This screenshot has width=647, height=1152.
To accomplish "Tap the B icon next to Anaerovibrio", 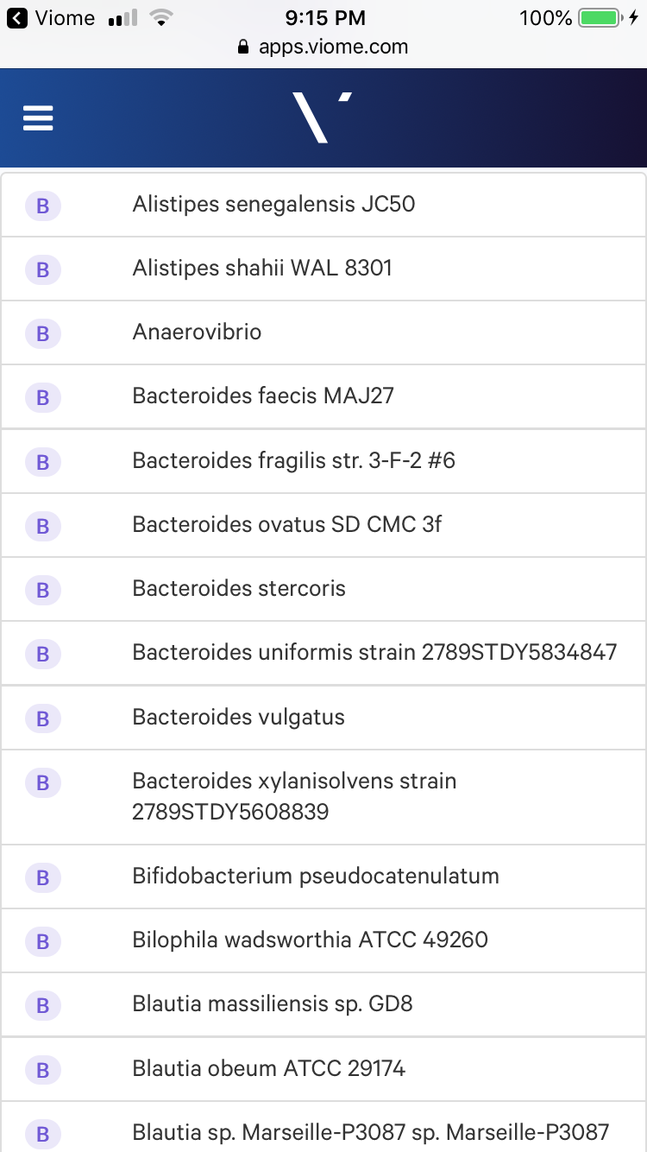I will 43,333.
